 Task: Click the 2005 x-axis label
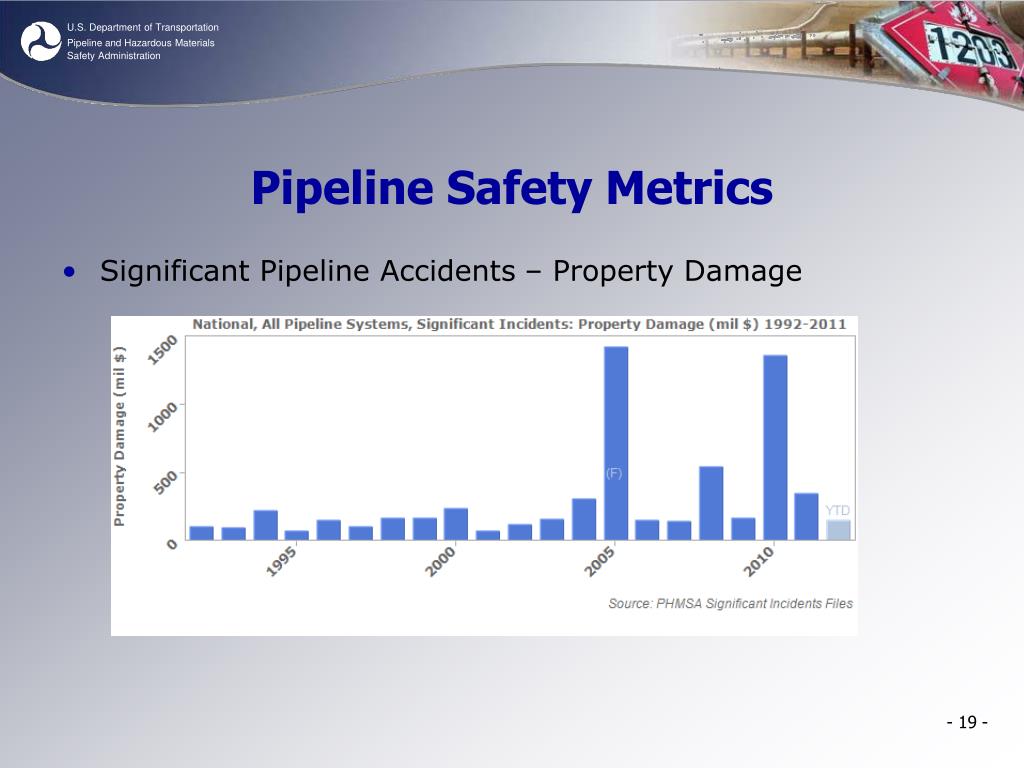click(600, 562)
